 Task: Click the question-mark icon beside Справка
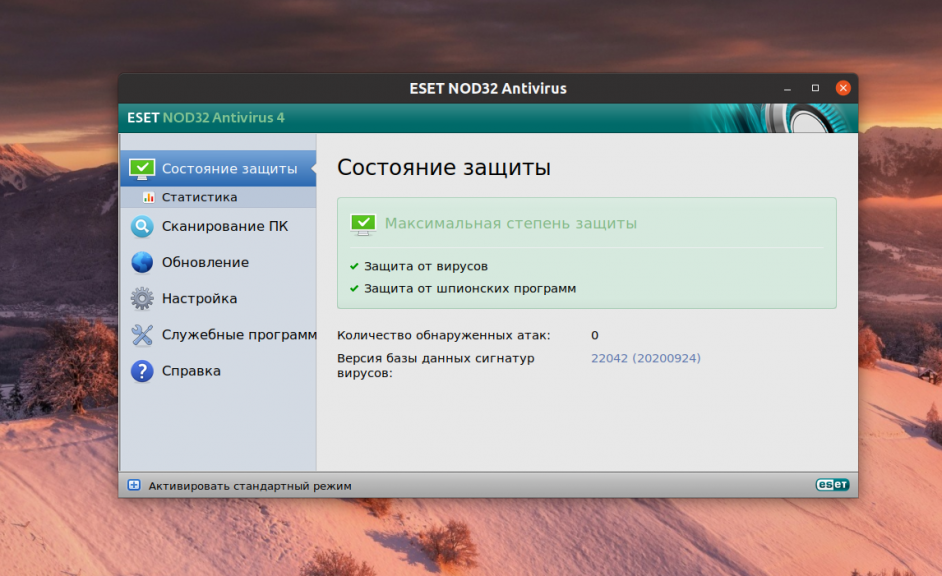click(x=142, y=370)
